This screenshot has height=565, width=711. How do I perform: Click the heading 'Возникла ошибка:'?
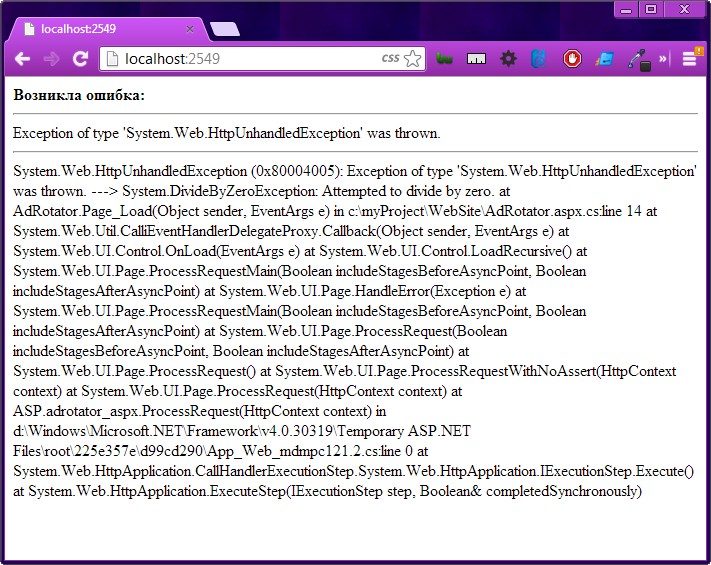79,95
